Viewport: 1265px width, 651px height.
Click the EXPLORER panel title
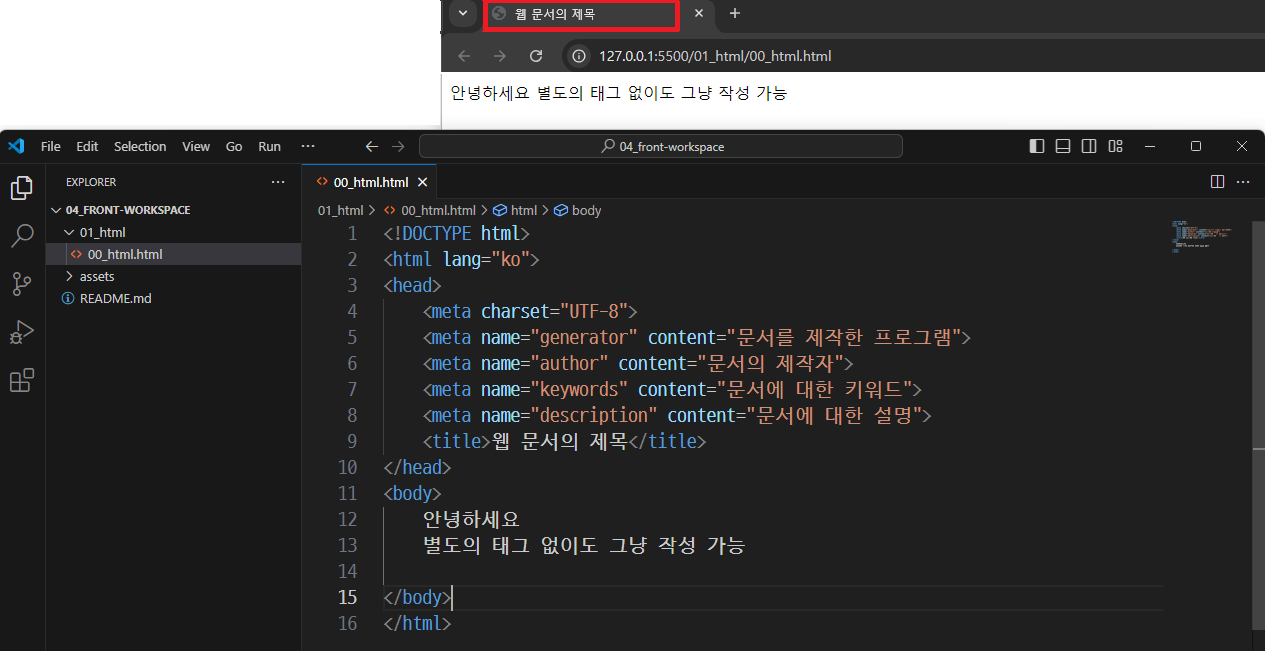coord(91,182)
